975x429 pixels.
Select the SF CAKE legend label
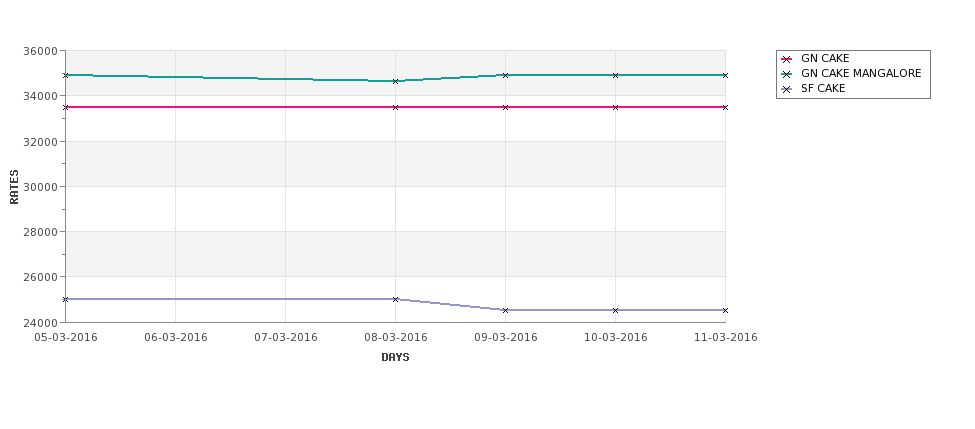click(x=823, y=88)
